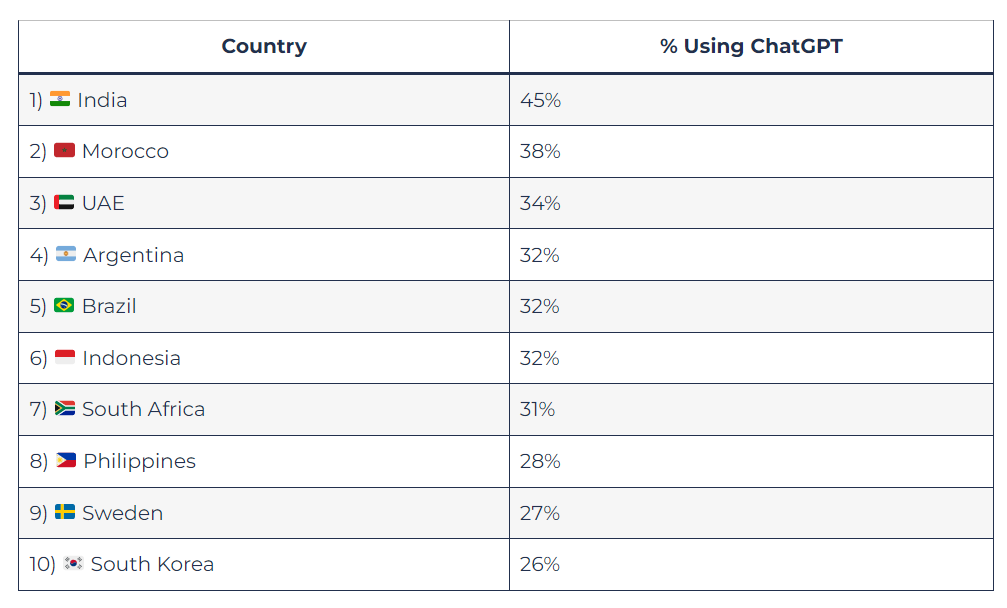Select the UAE flag icon
This screenshot has width=1007, height=608.
tap(64, 202)
